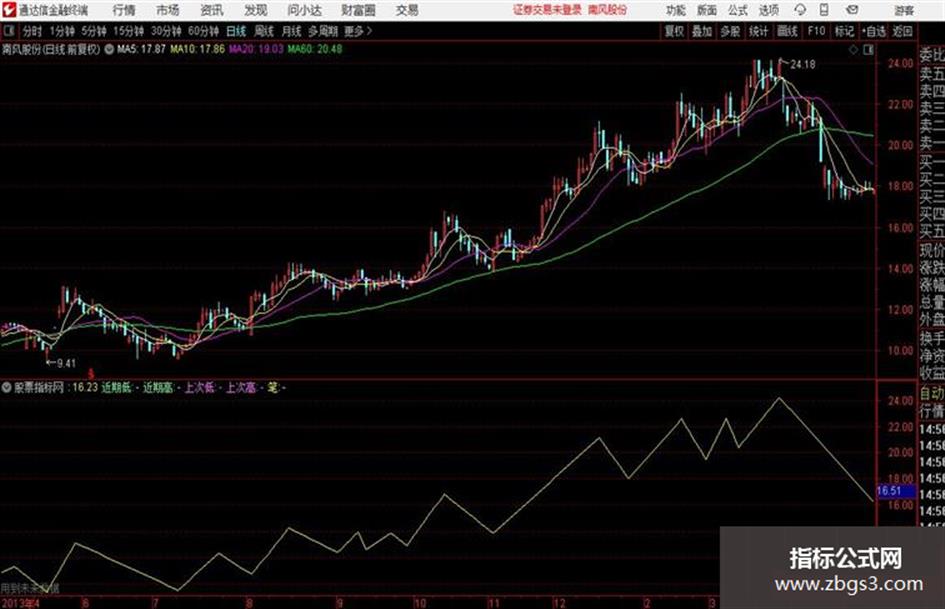Open the 选项 menu

click(x=768, y=10)
